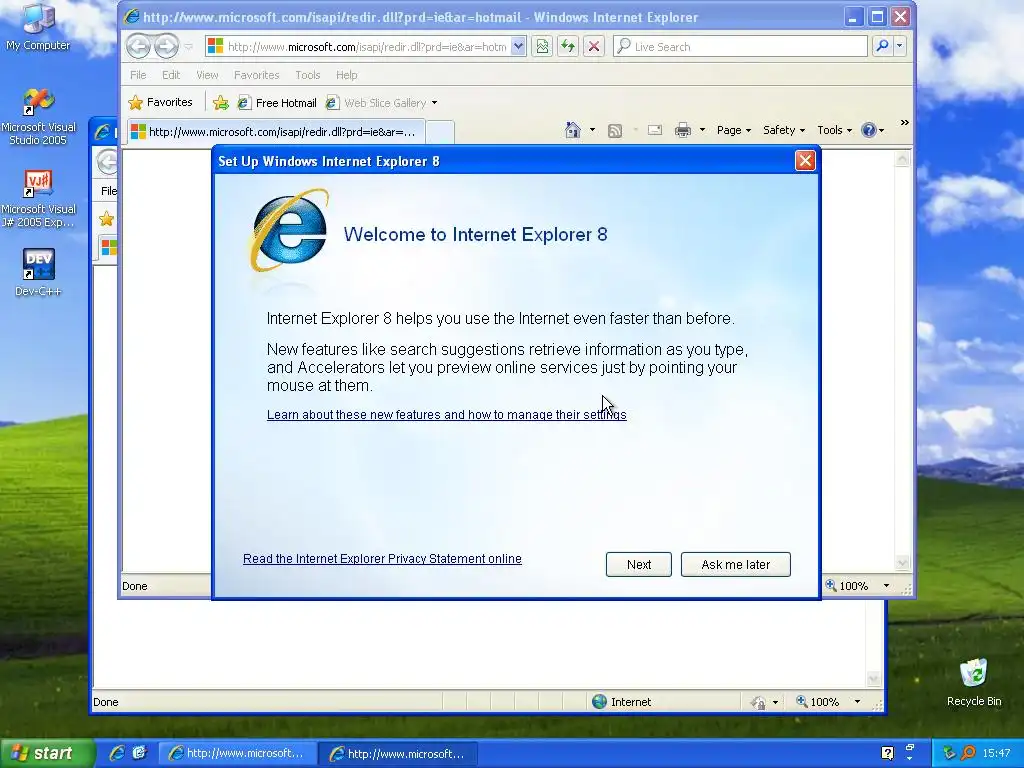
Task: Open the Tools menu in menu bar
Action: [x=308, y=75]
